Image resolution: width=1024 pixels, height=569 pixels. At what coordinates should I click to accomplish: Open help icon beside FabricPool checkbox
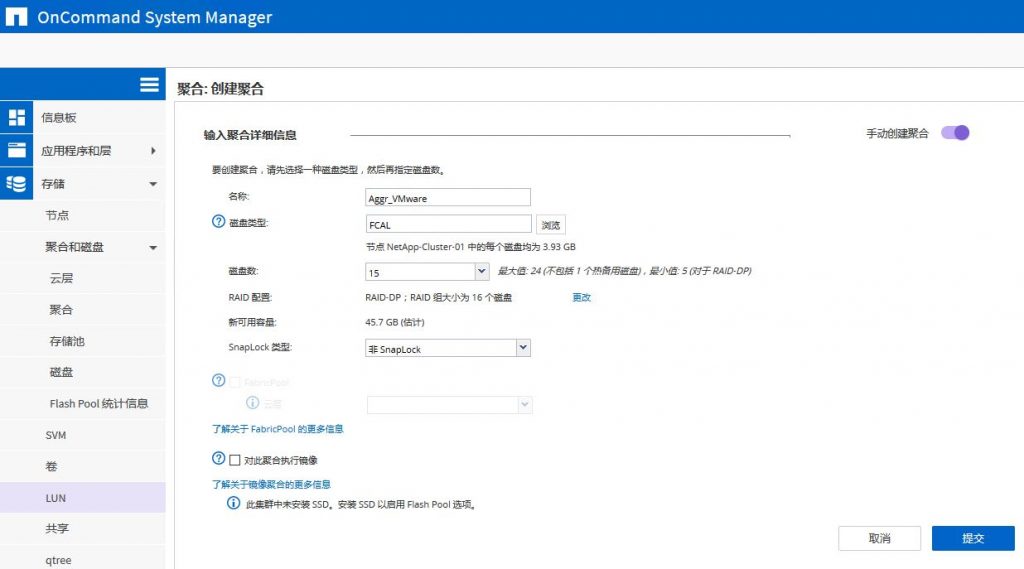219,380
